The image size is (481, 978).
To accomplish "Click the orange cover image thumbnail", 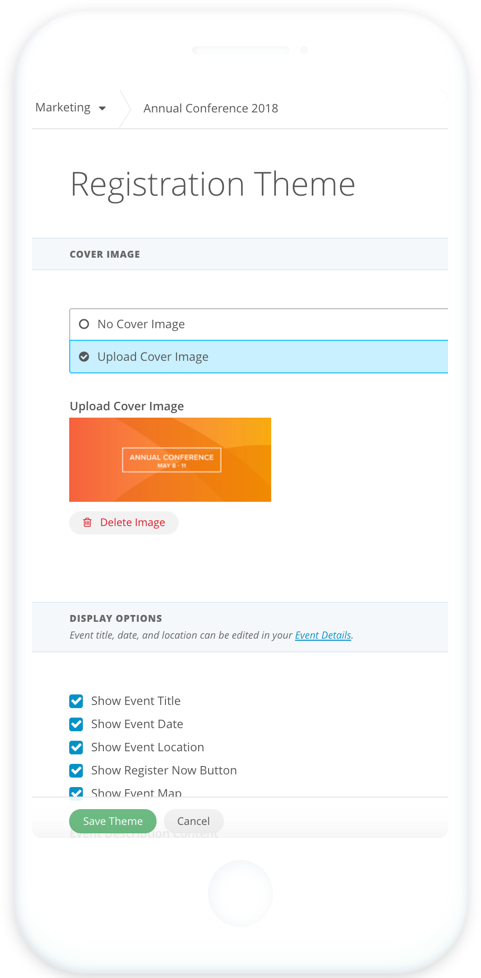I will (x=170, y=460).
